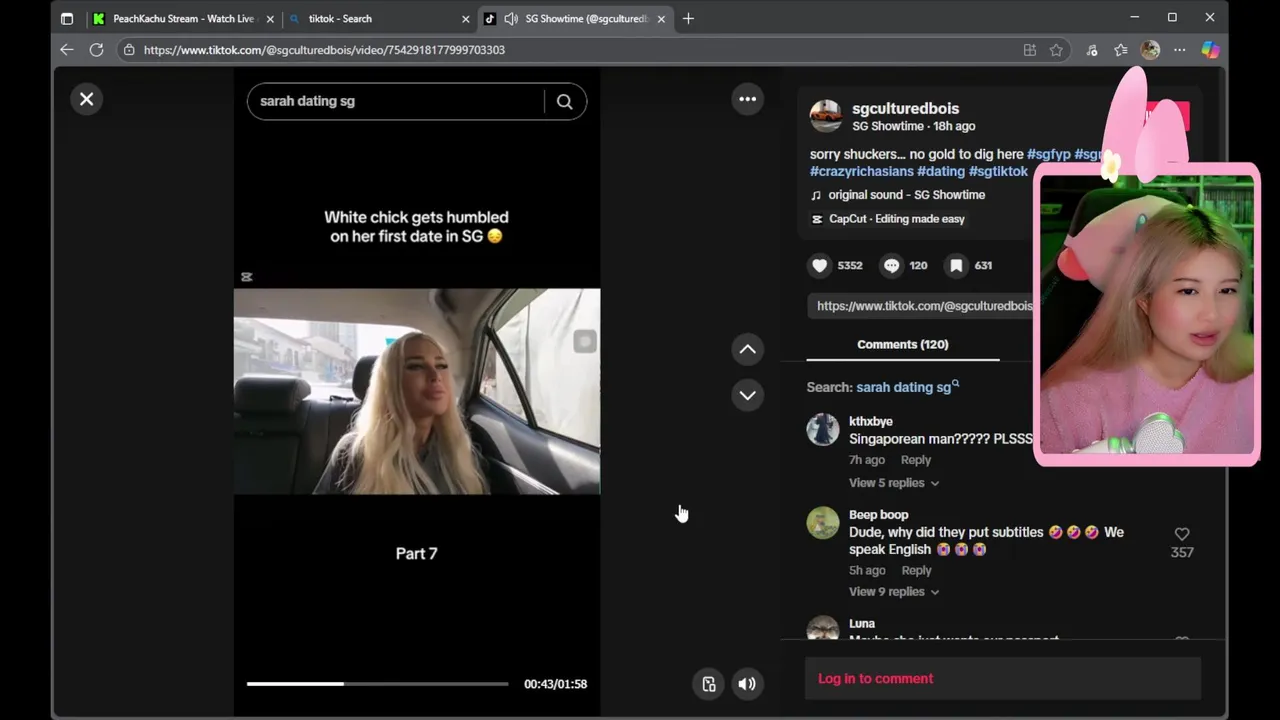The height and width of the screenshot is (720, 1280).
Task: Open the #sgtiktok hashtag
Action: click(998, 171)
